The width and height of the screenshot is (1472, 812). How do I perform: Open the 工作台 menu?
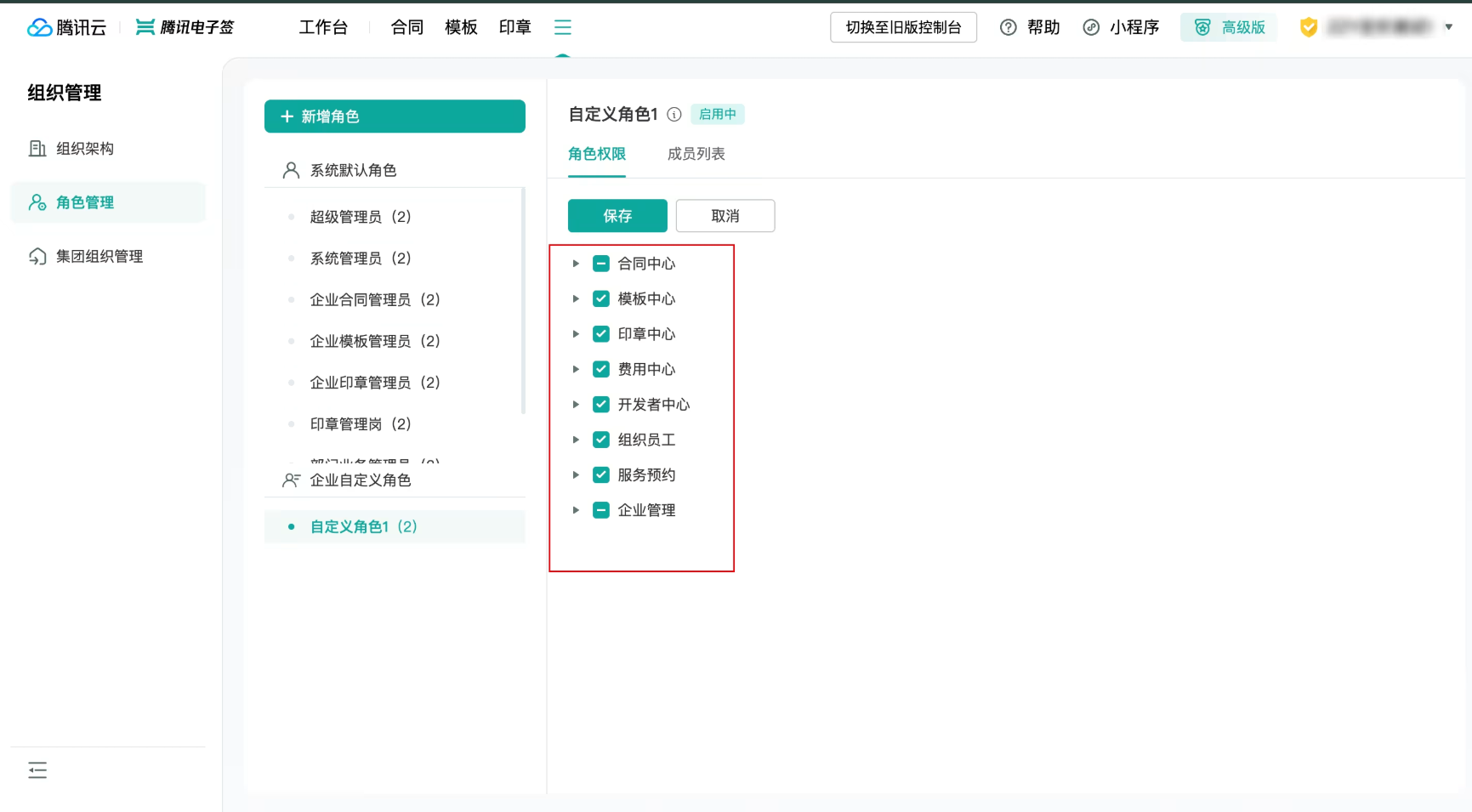[323, 27]
